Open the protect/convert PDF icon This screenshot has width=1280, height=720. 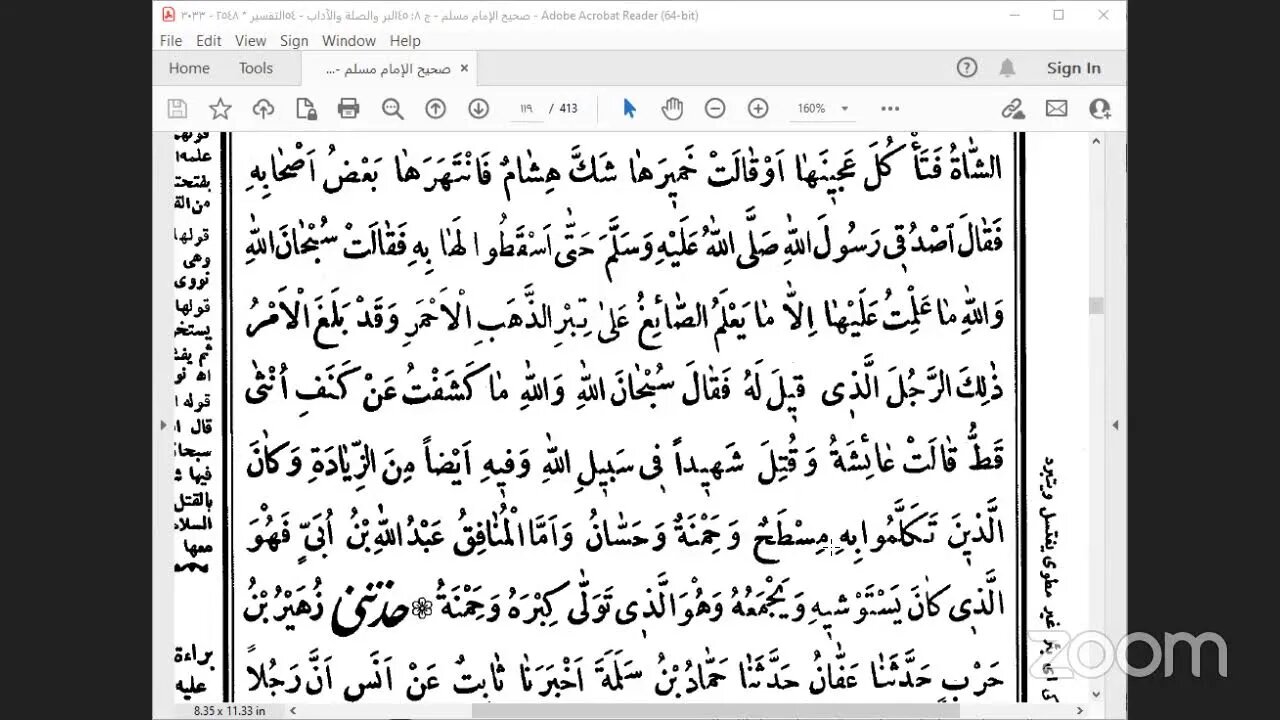[x=306, y=109]
